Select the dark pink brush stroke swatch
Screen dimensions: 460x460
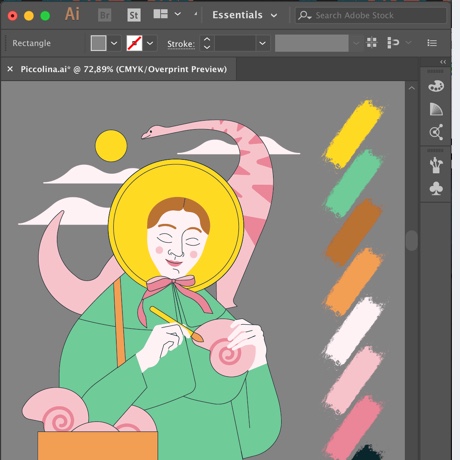click(x=353, y=429)
